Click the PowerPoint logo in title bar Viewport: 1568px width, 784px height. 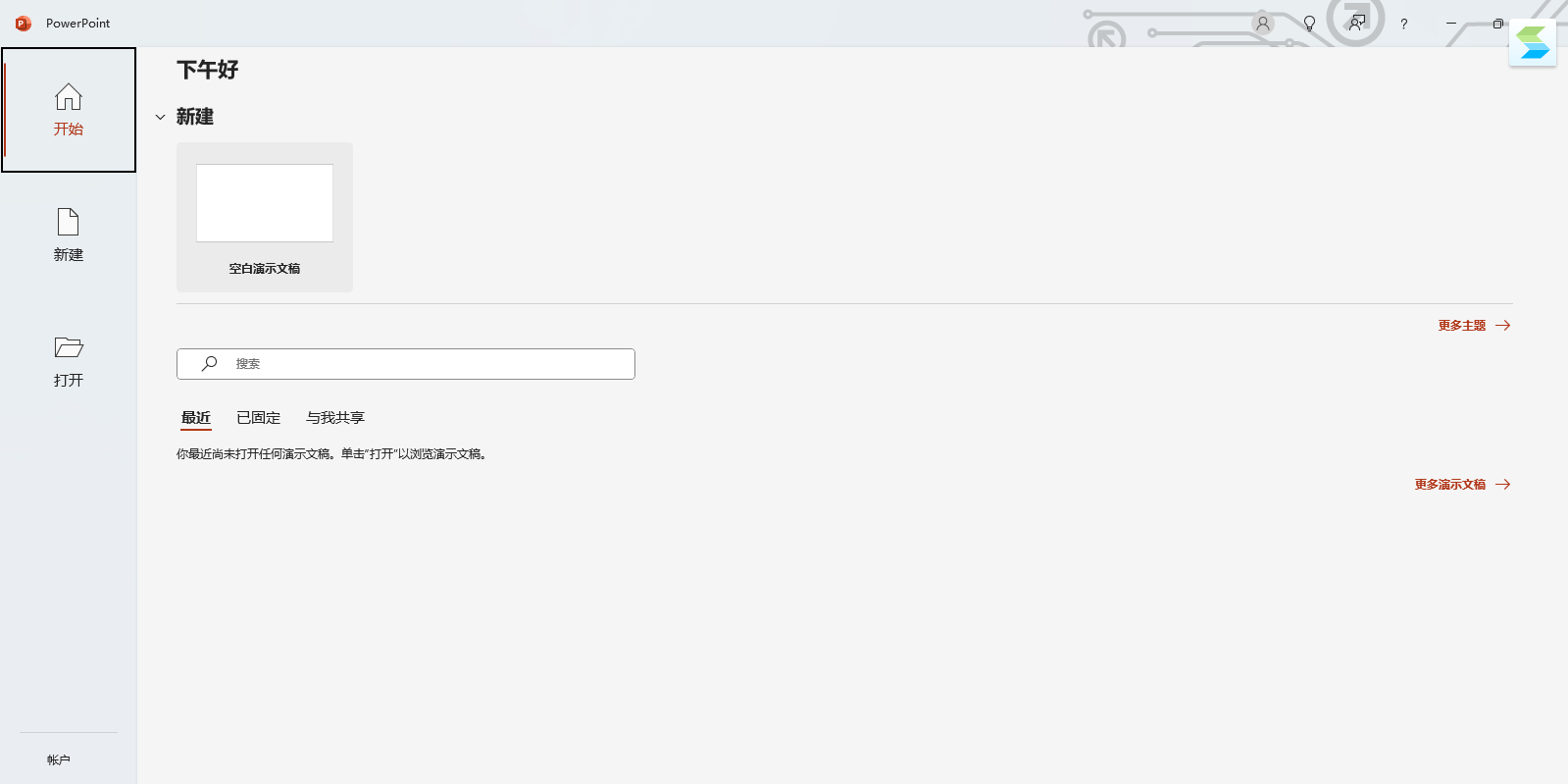click(23, 24)
